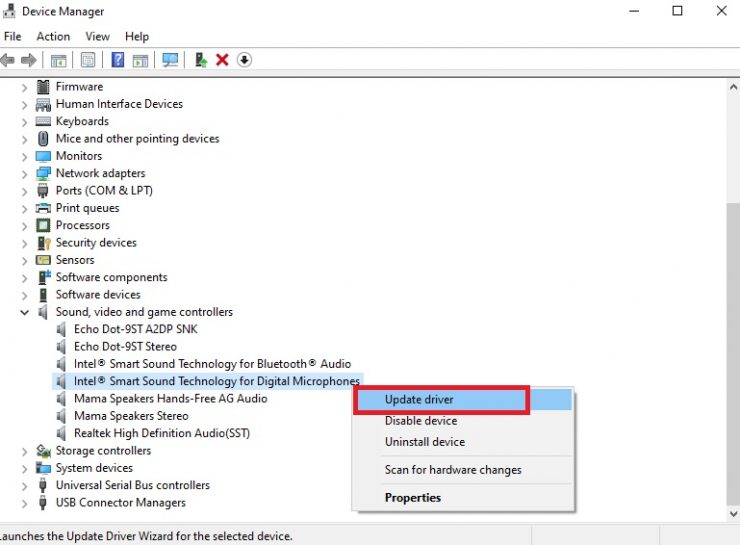Click the Show/Hide console tree icon
This screenshot has height=545, width=740.
(x=59, y=60)
